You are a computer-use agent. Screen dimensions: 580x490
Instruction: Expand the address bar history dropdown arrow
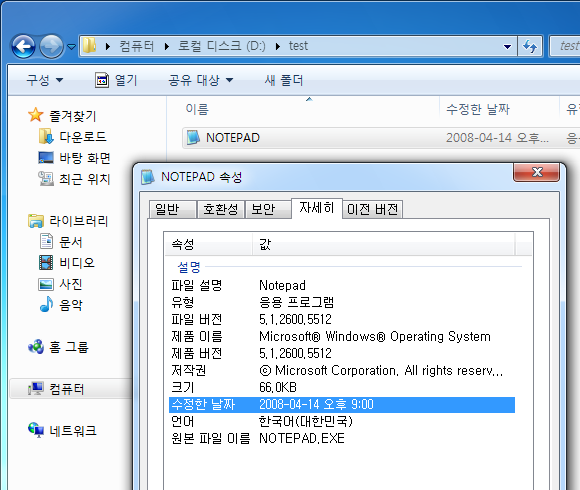[x=508, y=47]
